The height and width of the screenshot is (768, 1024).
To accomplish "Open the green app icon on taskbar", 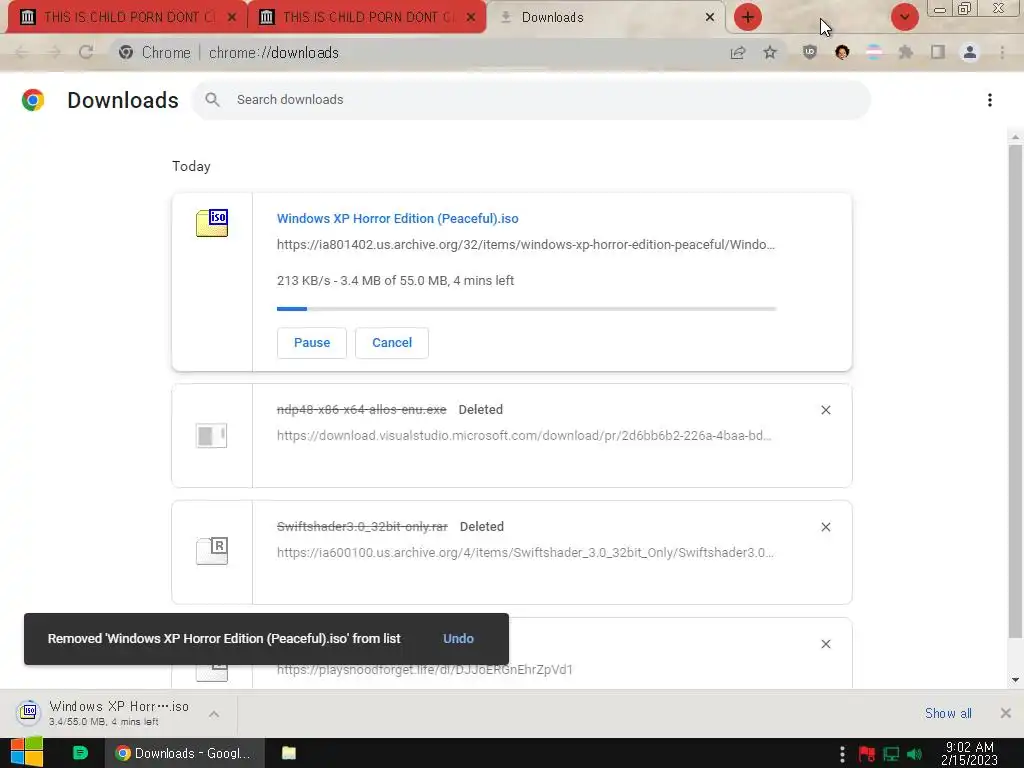I will pos(80,753).
